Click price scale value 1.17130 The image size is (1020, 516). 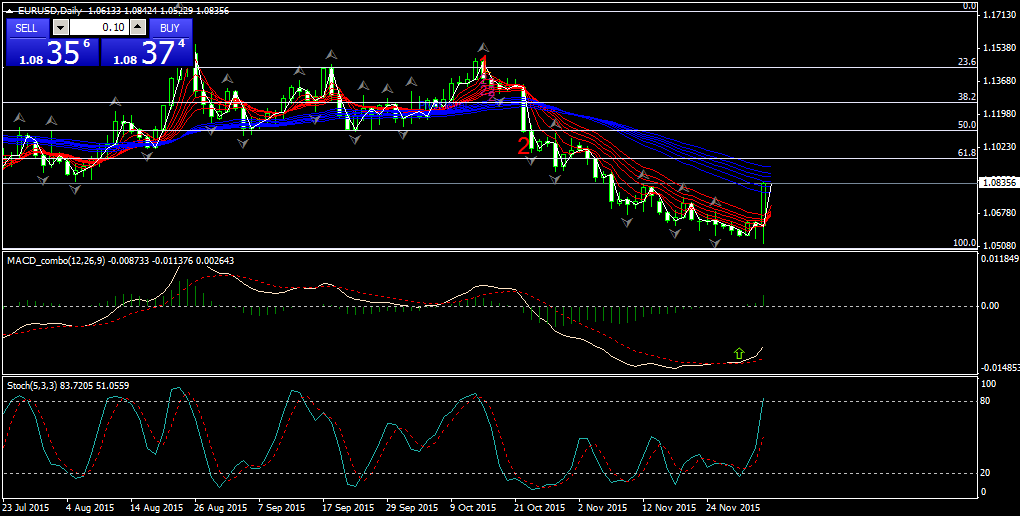tap(1000, 15)
